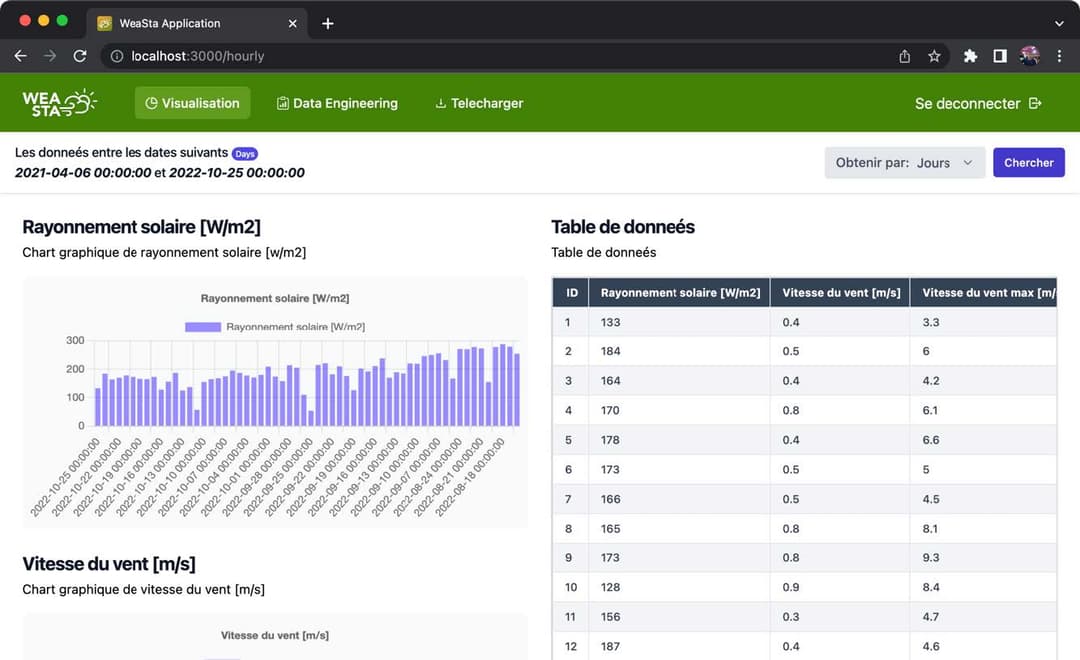Click cell value 170 in row 4

click(610, 411)
